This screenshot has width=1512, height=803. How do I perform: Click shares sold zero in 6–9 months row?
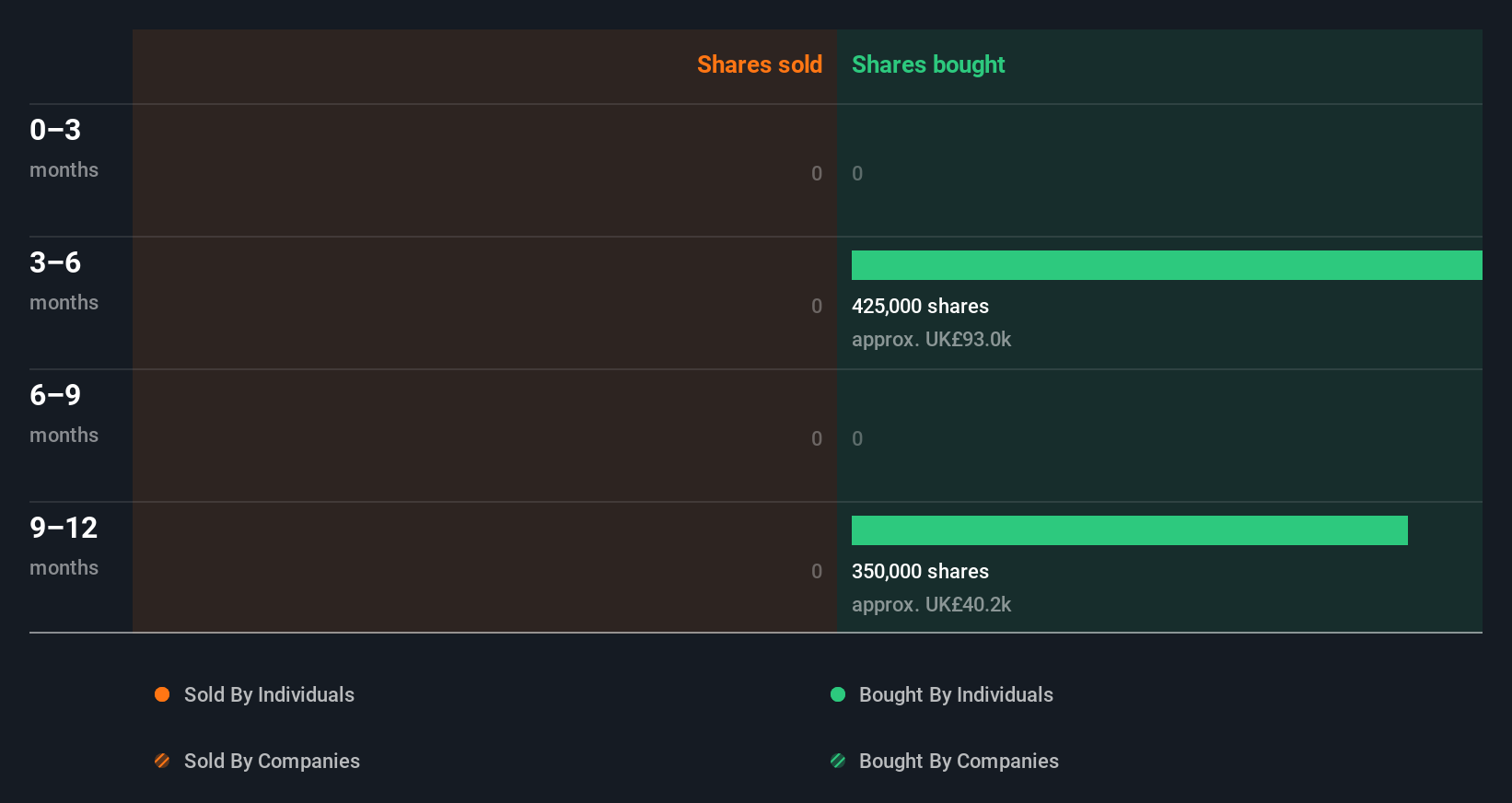pyautogui.click(x=817, y=438)
